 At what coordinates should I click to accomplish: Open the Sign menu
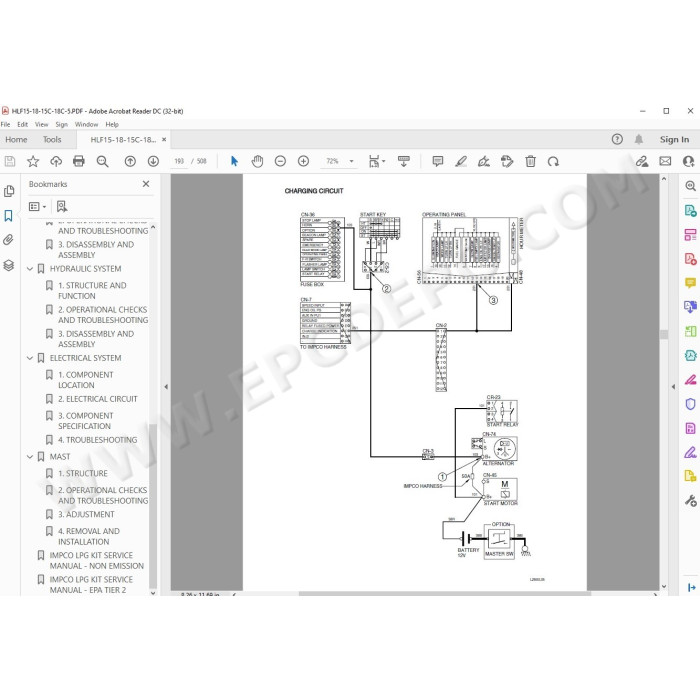tap(61, 125)
